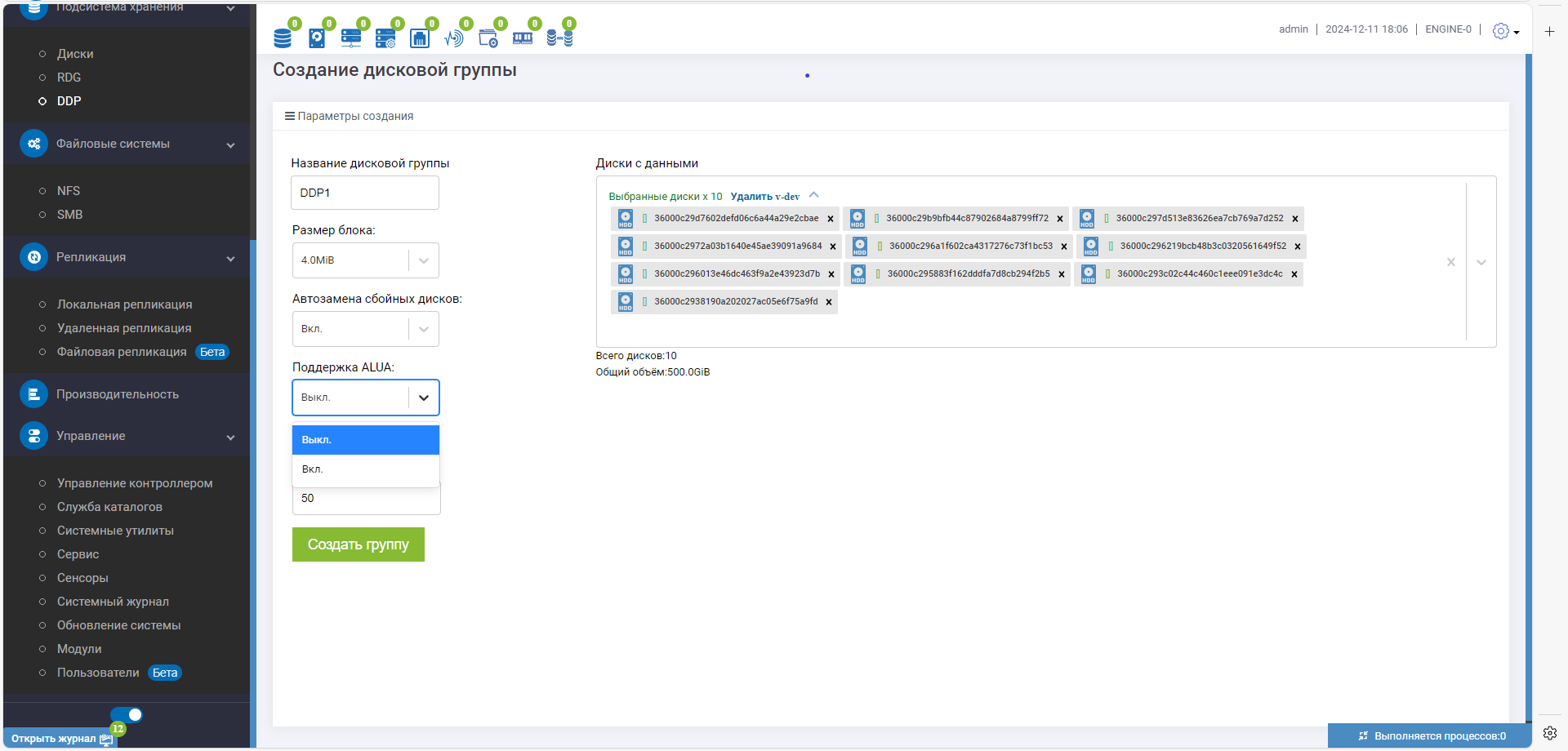Click the RAM memory module icon

pyautogui.click(x=523, y=38)
